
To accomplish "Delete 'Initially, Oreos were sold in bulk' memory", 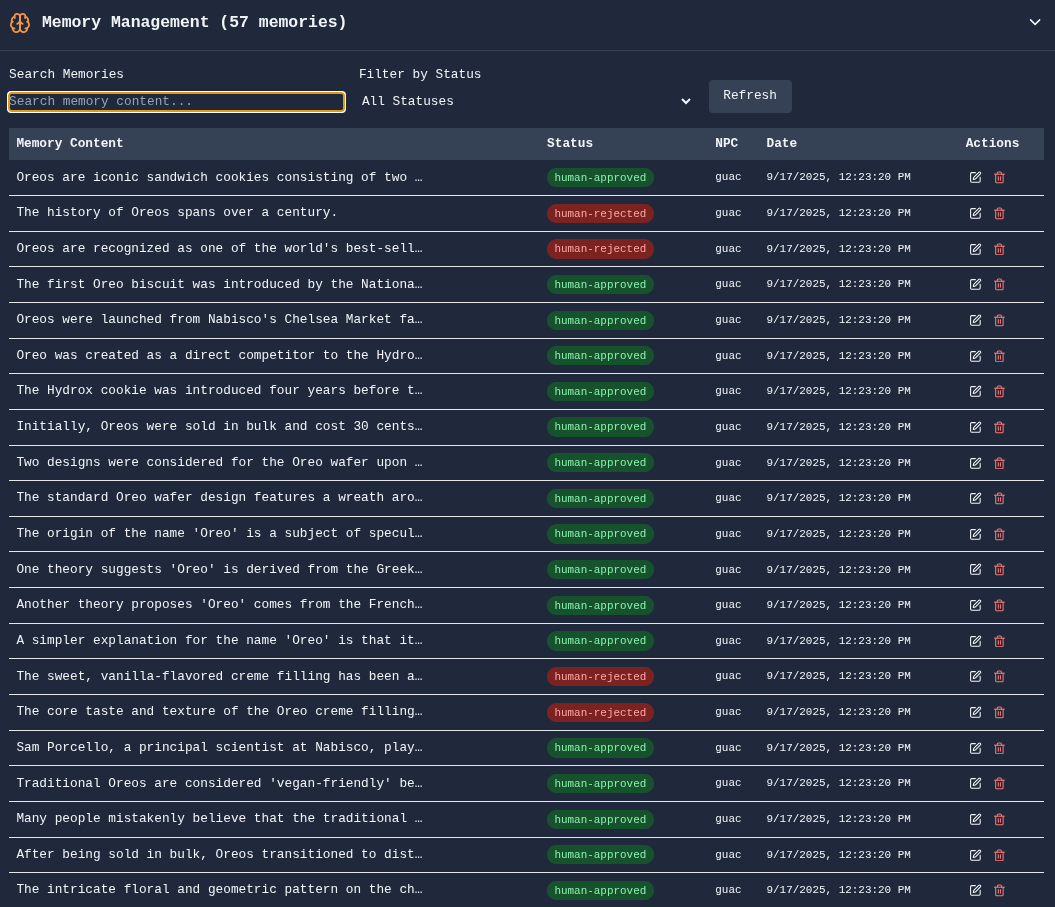I will pos(999,427).
